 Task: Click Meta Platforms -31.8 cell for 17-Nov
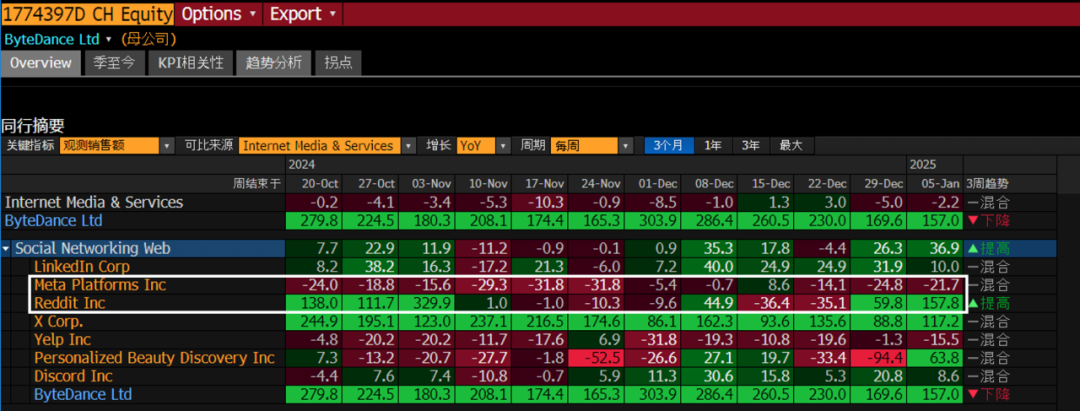(x=541, y=285)
